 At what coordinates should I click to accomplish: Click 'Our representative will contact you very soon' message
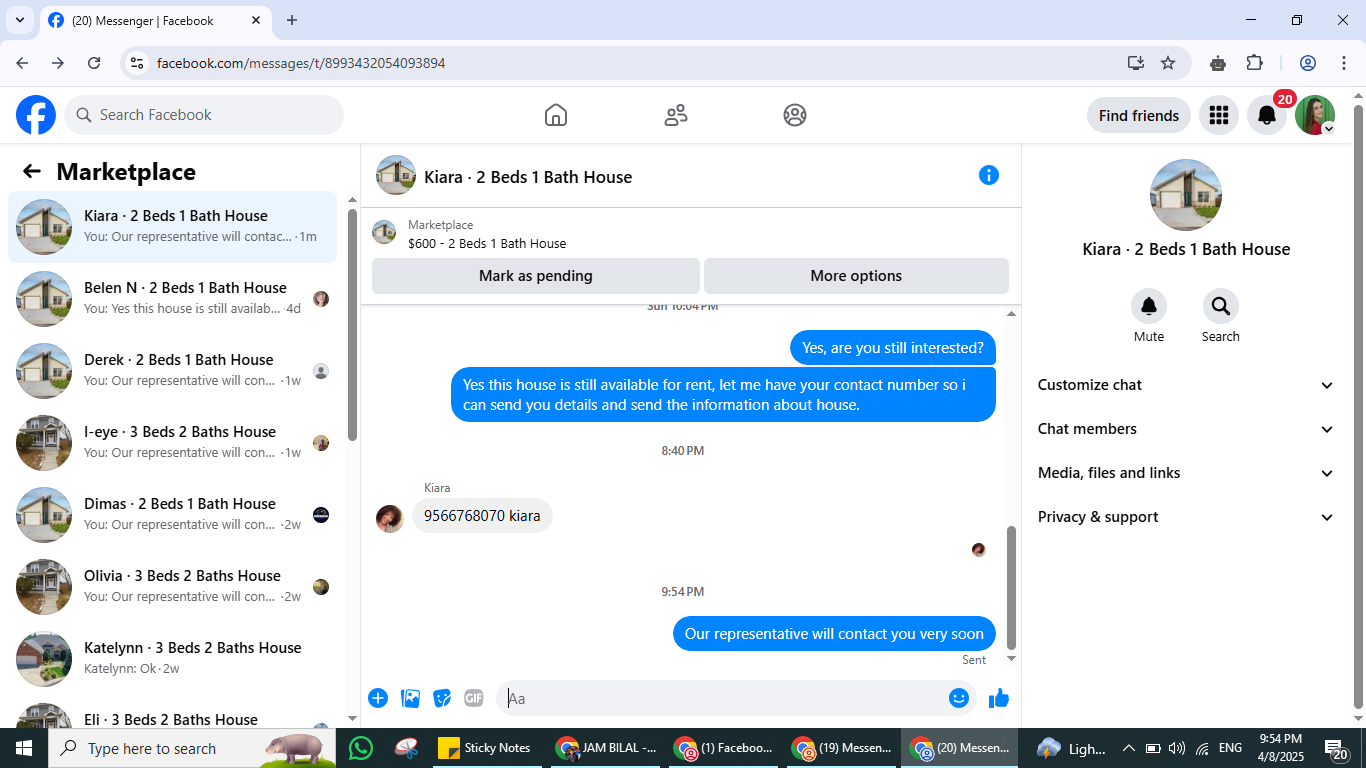pyautogui.click(x=834, y=634)
